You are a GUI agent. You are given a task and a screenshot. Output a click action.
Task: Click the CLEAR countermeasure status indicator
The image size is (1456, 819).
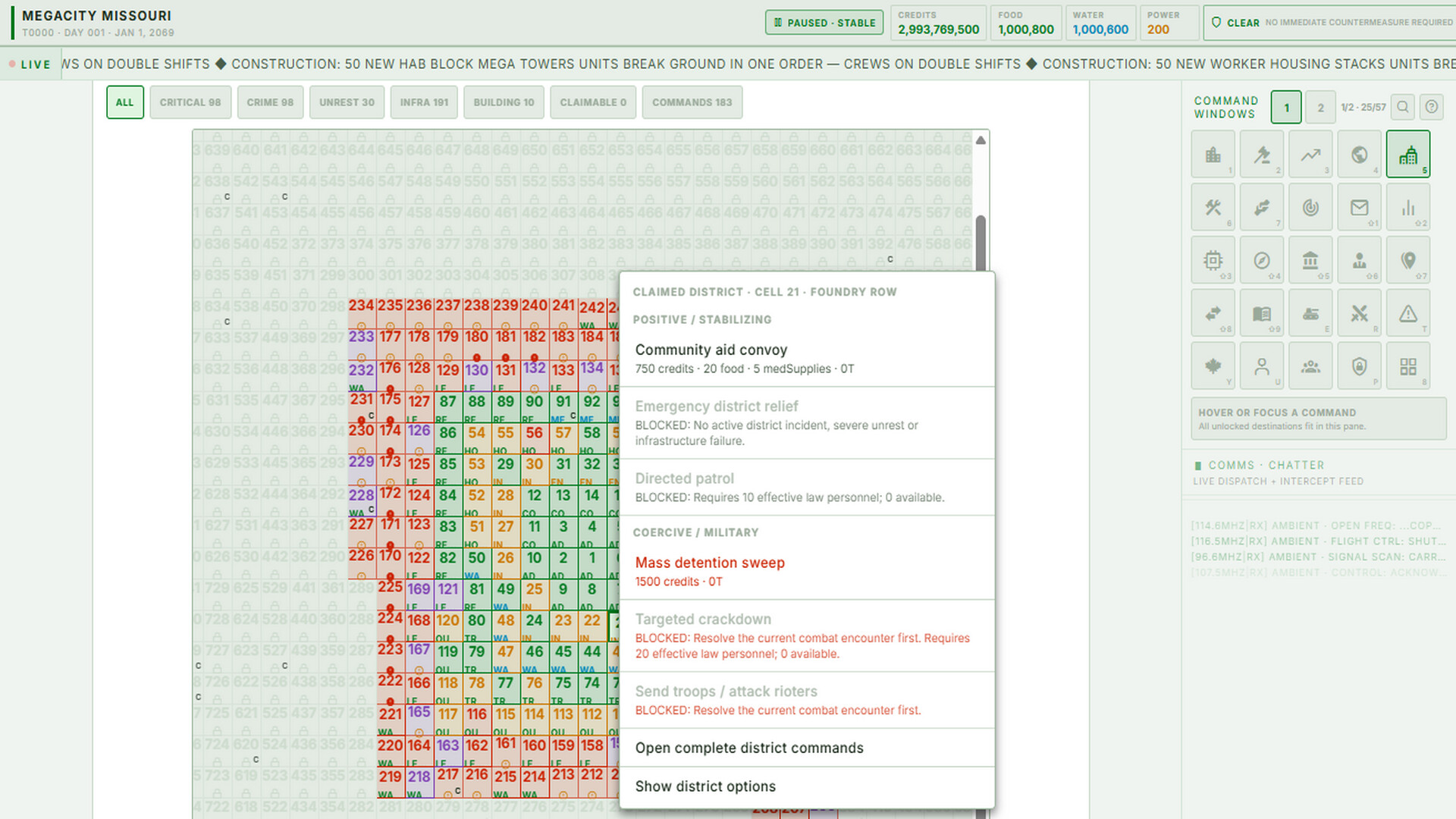[1330, 23]
